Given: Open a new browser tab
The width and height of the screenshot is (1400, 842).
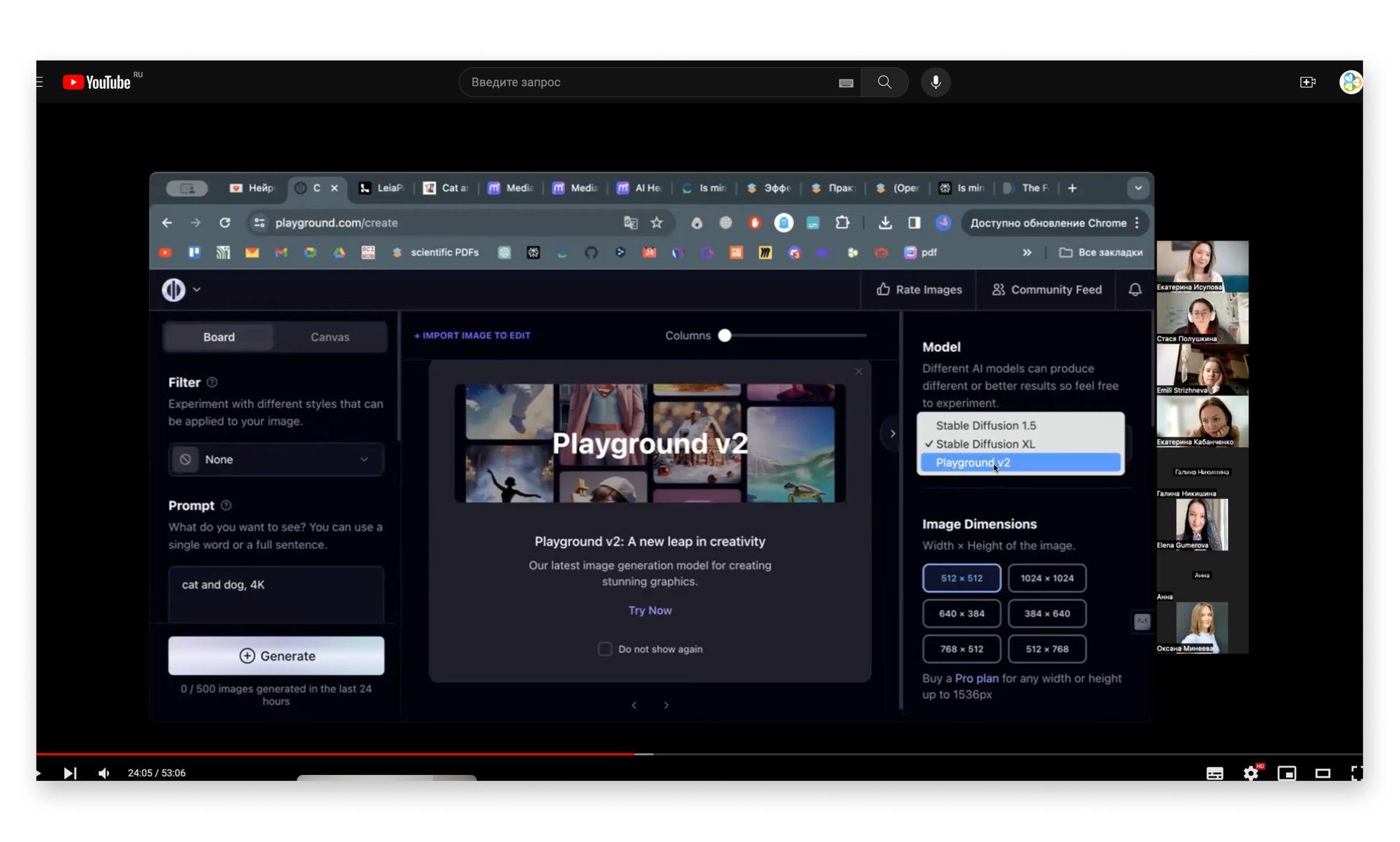Looking at the screenshot, I should pos(1072,188).
